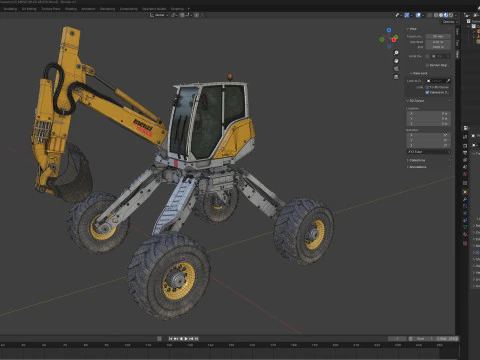Click the Clip Start value field

coord(438,42)
